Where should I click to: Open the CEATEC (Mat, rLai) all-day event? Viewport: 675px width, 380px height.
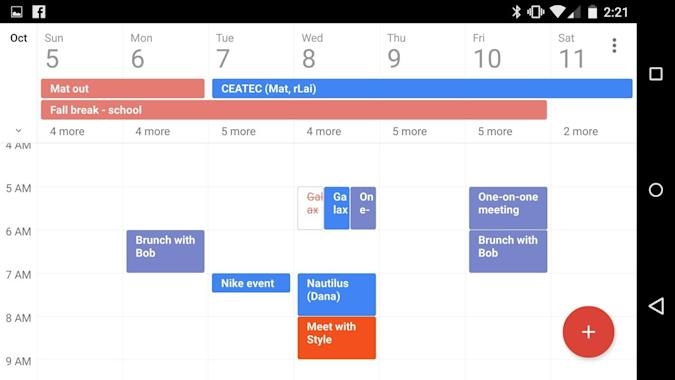click(x=422, y=88)
